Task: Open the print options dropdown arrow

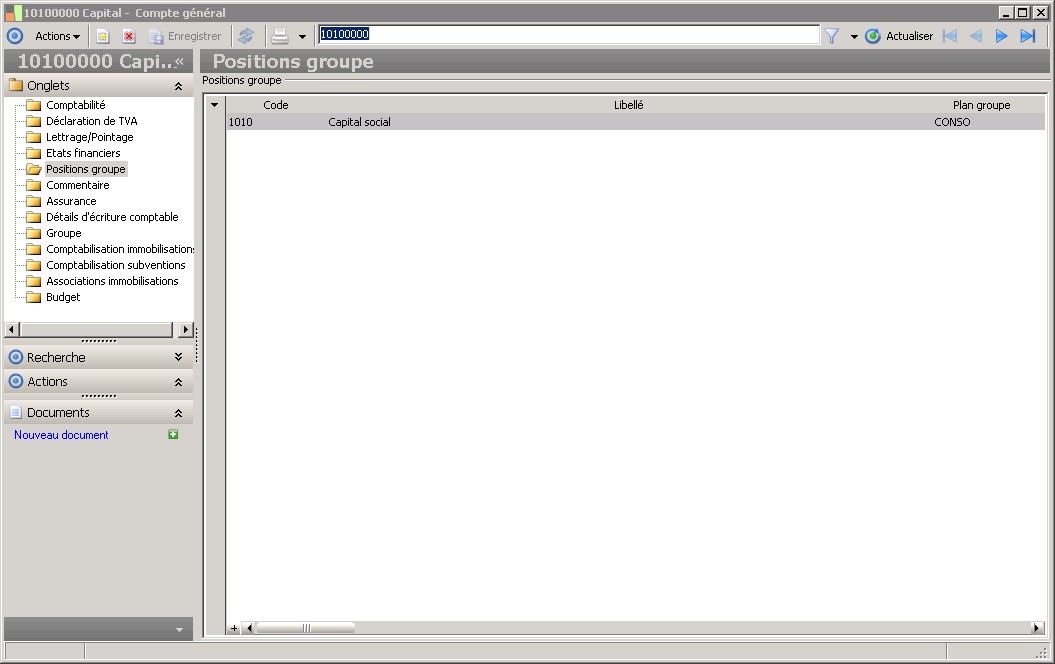Action: pyautogui.click(x=302, y=37)
